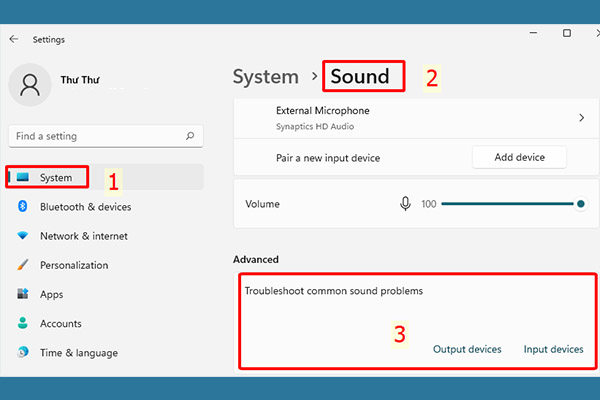600x400 pixels.
Task: Click the Settings window title
Action: (49, 39)
